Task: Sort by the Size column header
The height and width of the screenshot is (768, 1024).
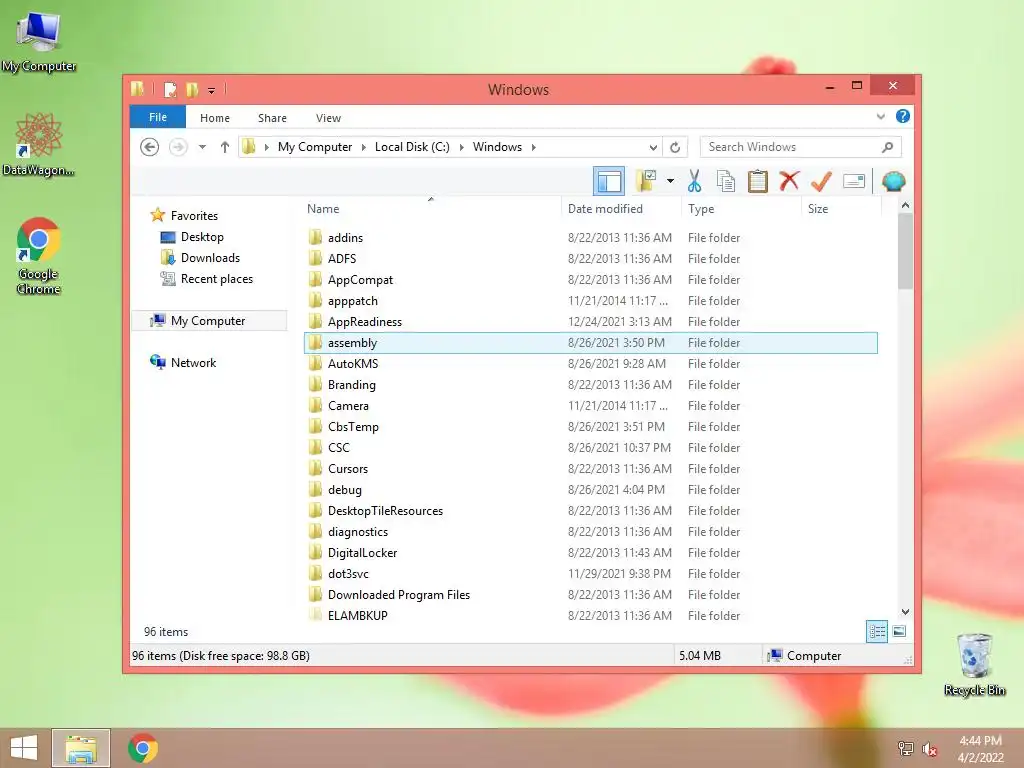Action: tap(818, 208)
